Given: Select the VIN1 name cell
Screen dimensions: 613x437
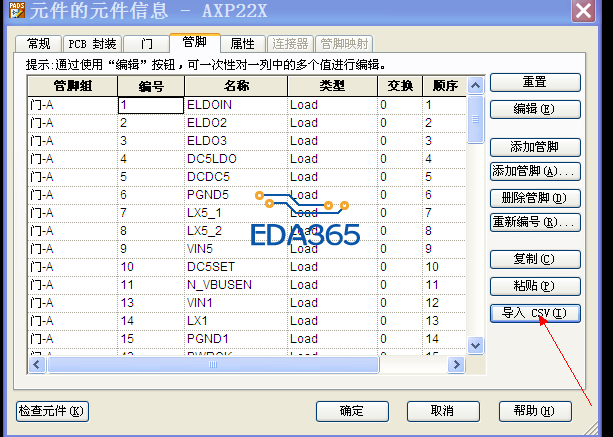Looking at the screenshot, I should pos(236,303).
